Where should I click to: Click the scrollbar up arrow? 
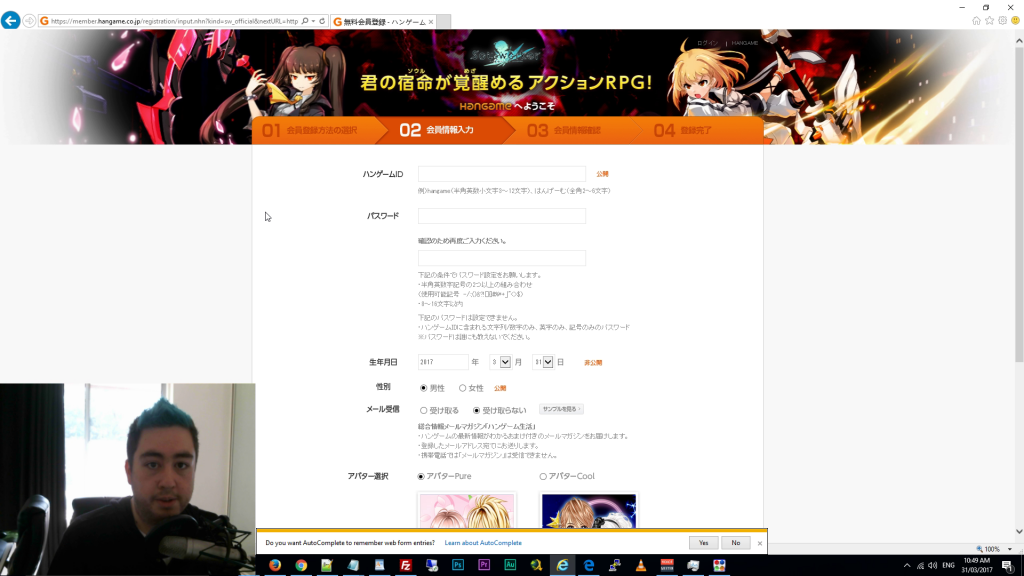(1019, 40)
